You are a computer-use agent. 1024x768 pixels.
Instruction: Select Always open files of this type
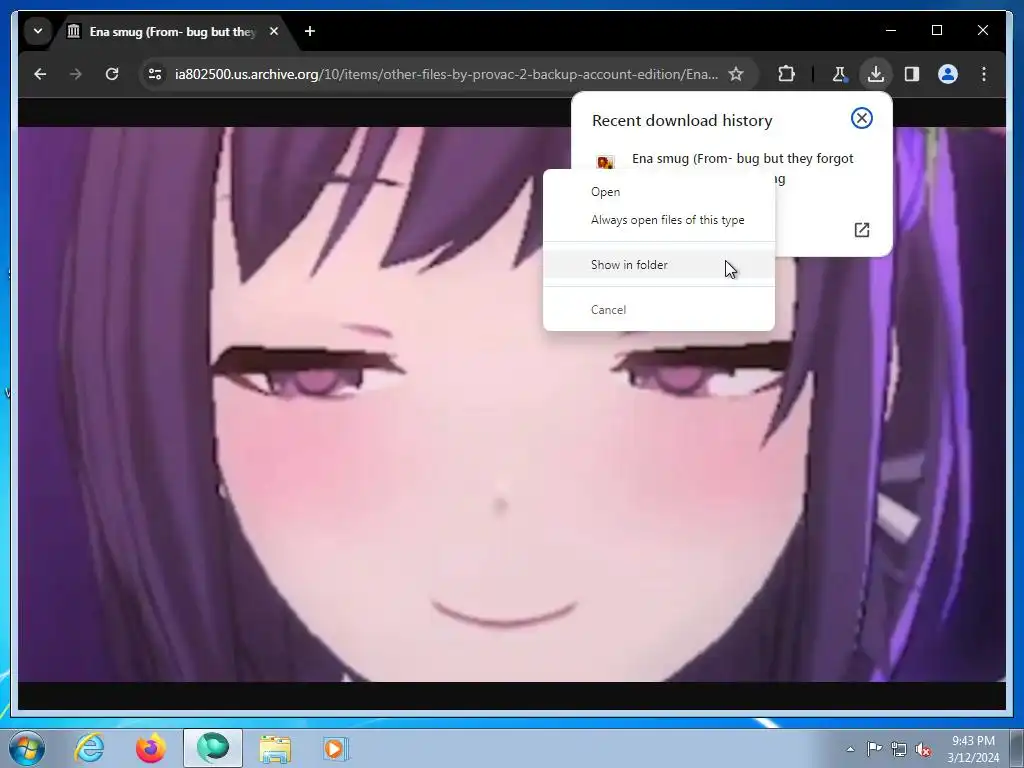659,220
